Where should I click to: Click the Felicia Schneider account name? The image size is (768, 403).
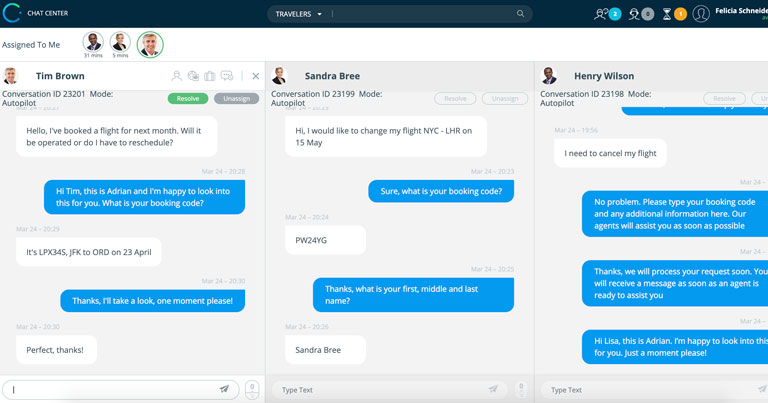[x=741, y=11]
